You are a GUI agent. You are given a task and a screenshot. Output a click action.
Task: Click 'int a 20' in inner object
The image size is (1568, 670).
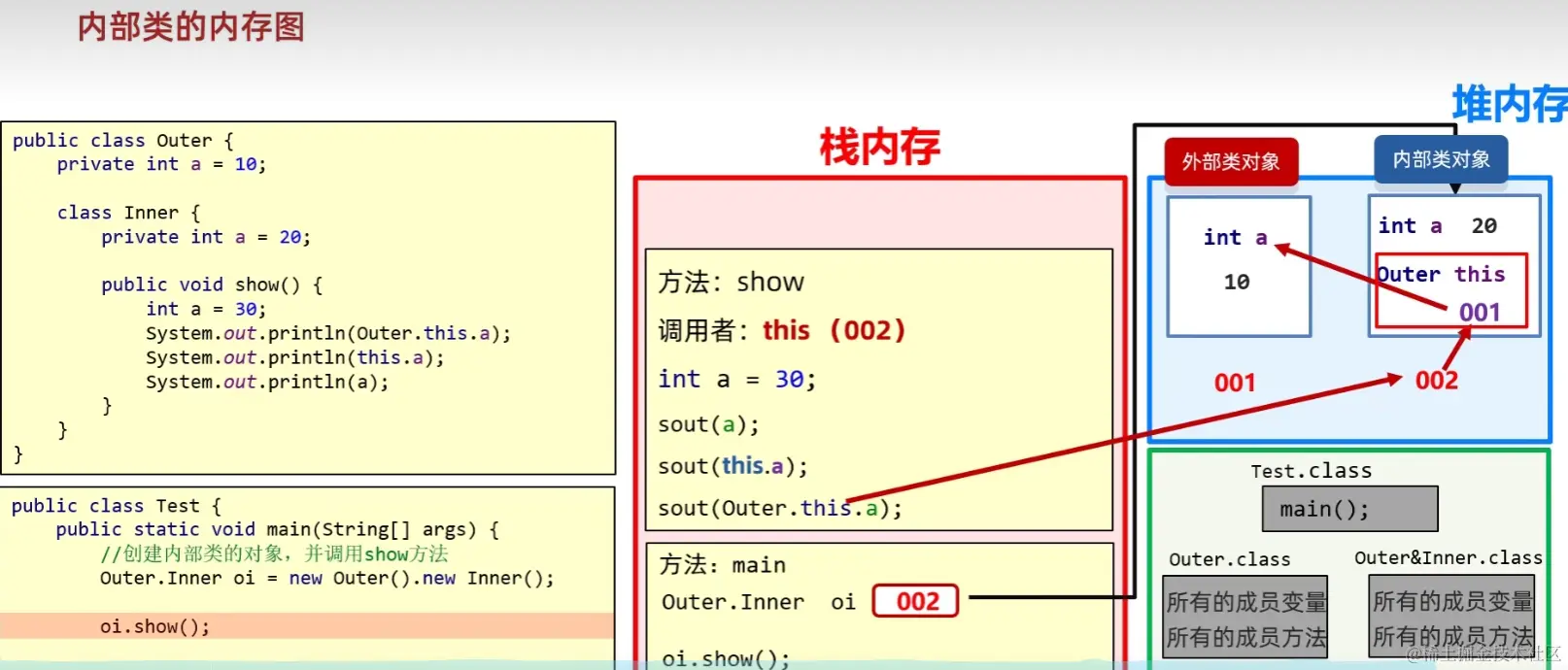[1438, 225]
